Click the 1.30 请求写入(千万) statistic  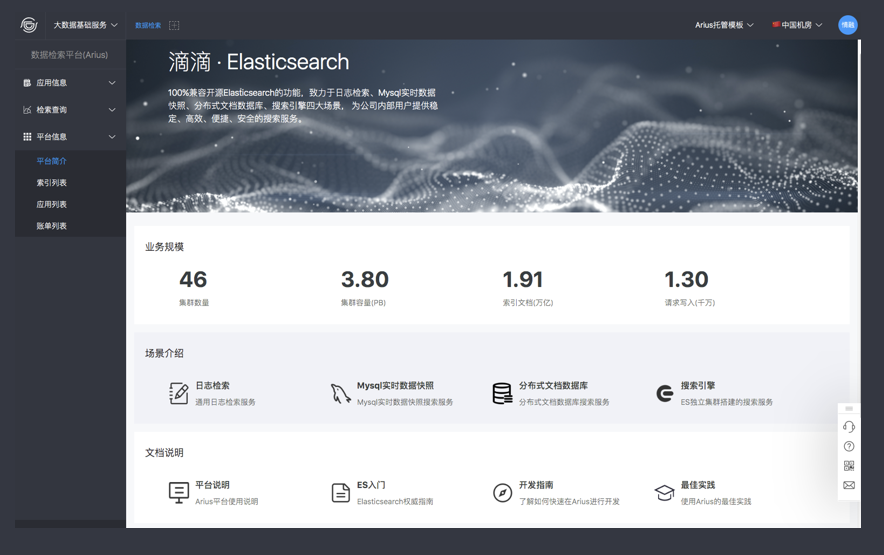tap(689, 288)
